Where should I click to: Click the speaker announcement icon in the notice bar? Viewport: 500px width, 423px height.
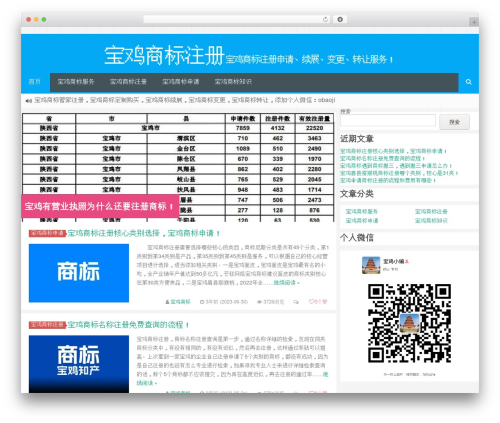[29, 101]
